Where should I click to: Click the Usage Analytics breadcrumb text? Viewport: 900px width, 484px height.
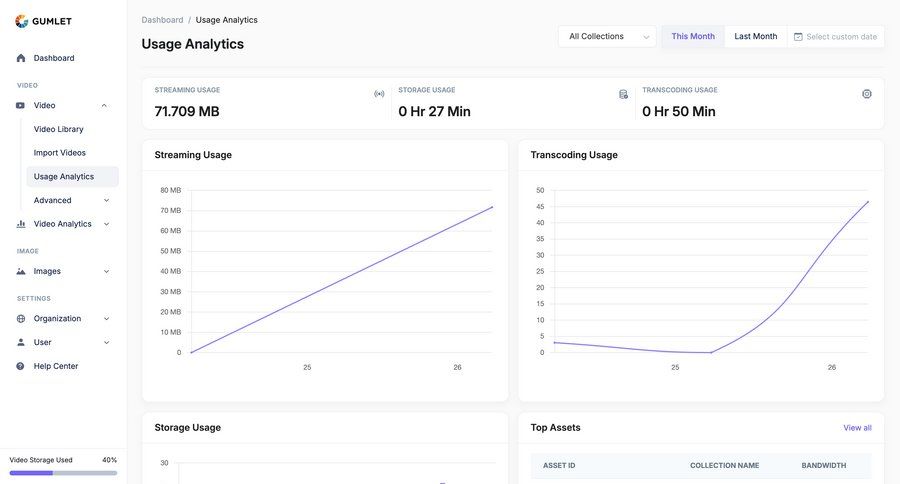(x=227, y=20)
